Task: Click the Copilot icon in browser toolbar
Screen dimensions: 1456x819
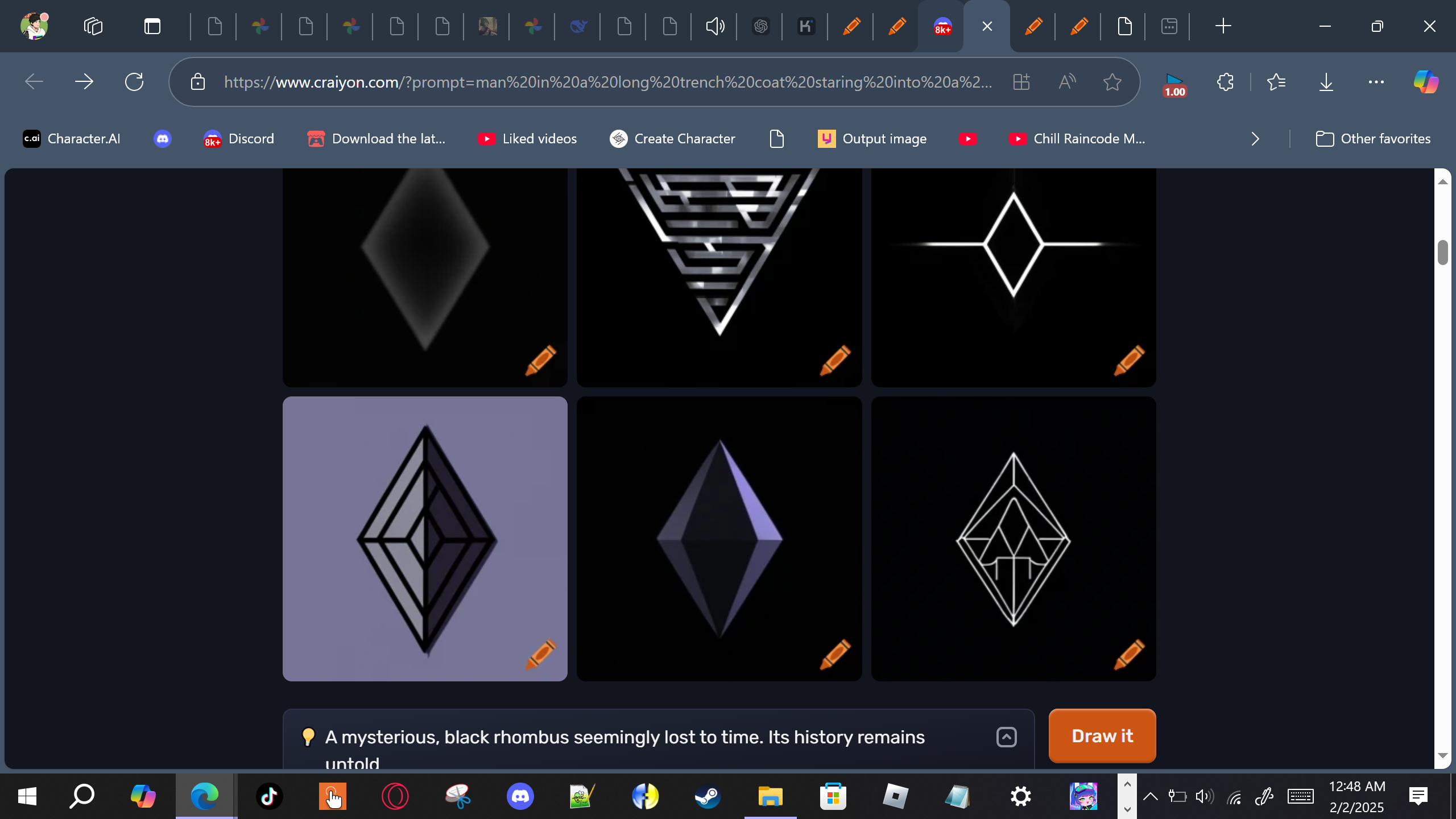Action: point(1425,82)
